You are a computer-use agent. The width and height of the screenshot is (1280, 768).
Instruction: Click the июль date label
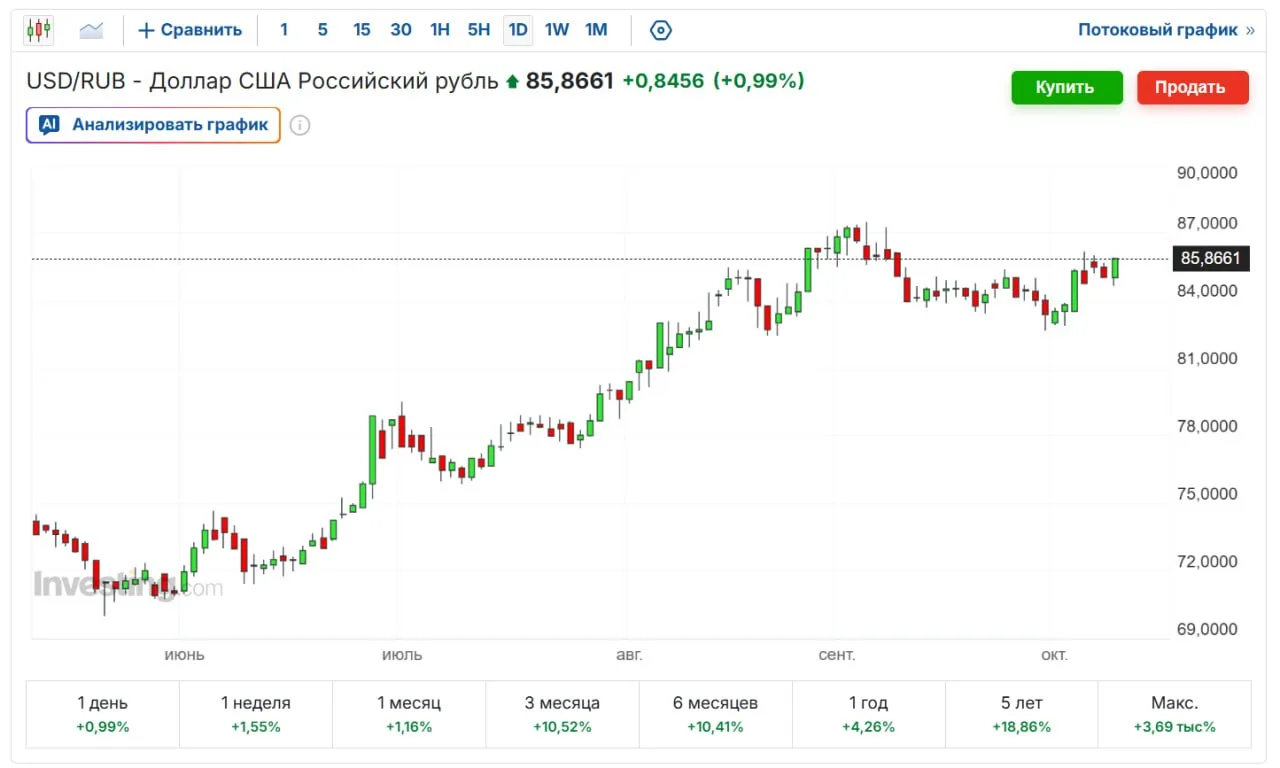[402, 655]
